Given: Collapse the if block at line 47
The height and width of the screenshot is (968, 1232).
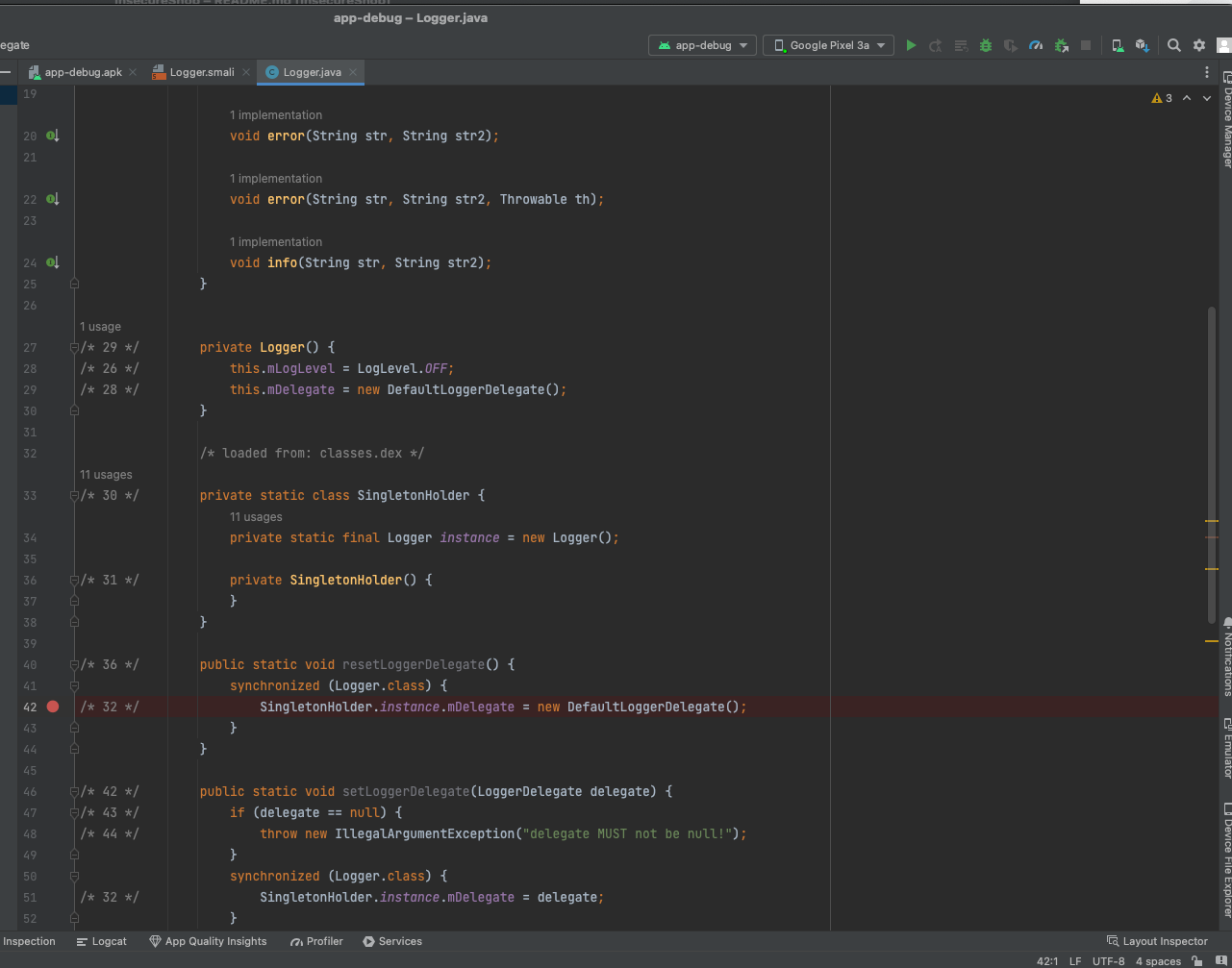Looking at the screenshot, I should point(74,812).
